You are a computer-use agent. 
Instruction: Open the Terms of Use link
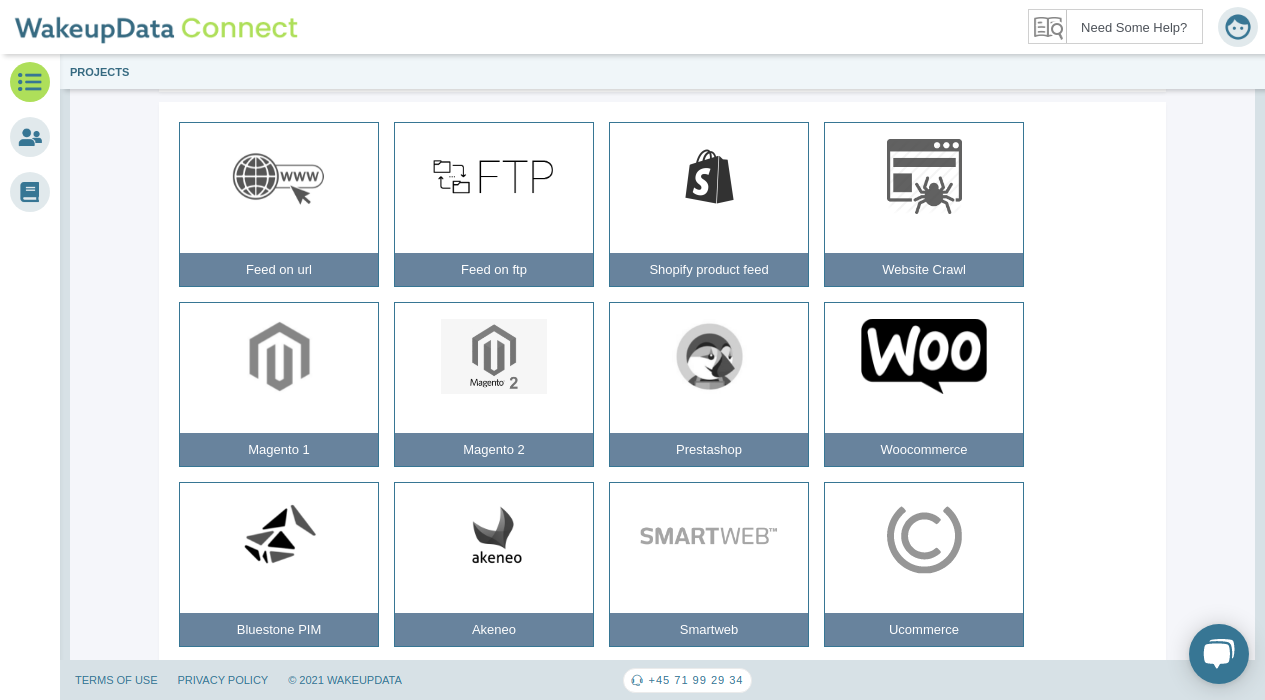(116, 680)
